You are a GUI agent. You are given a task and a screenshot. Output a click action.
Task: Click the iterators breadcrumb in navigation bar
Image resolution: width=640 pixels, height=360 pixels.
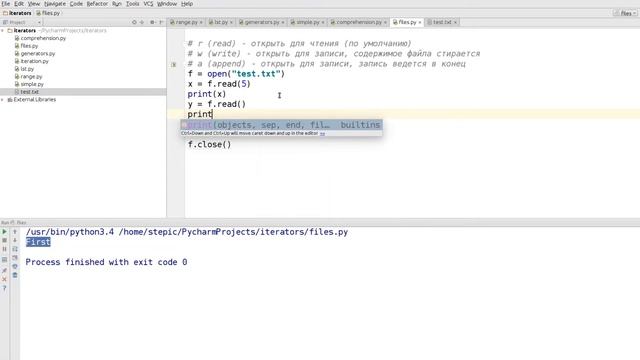pos(17,13)
